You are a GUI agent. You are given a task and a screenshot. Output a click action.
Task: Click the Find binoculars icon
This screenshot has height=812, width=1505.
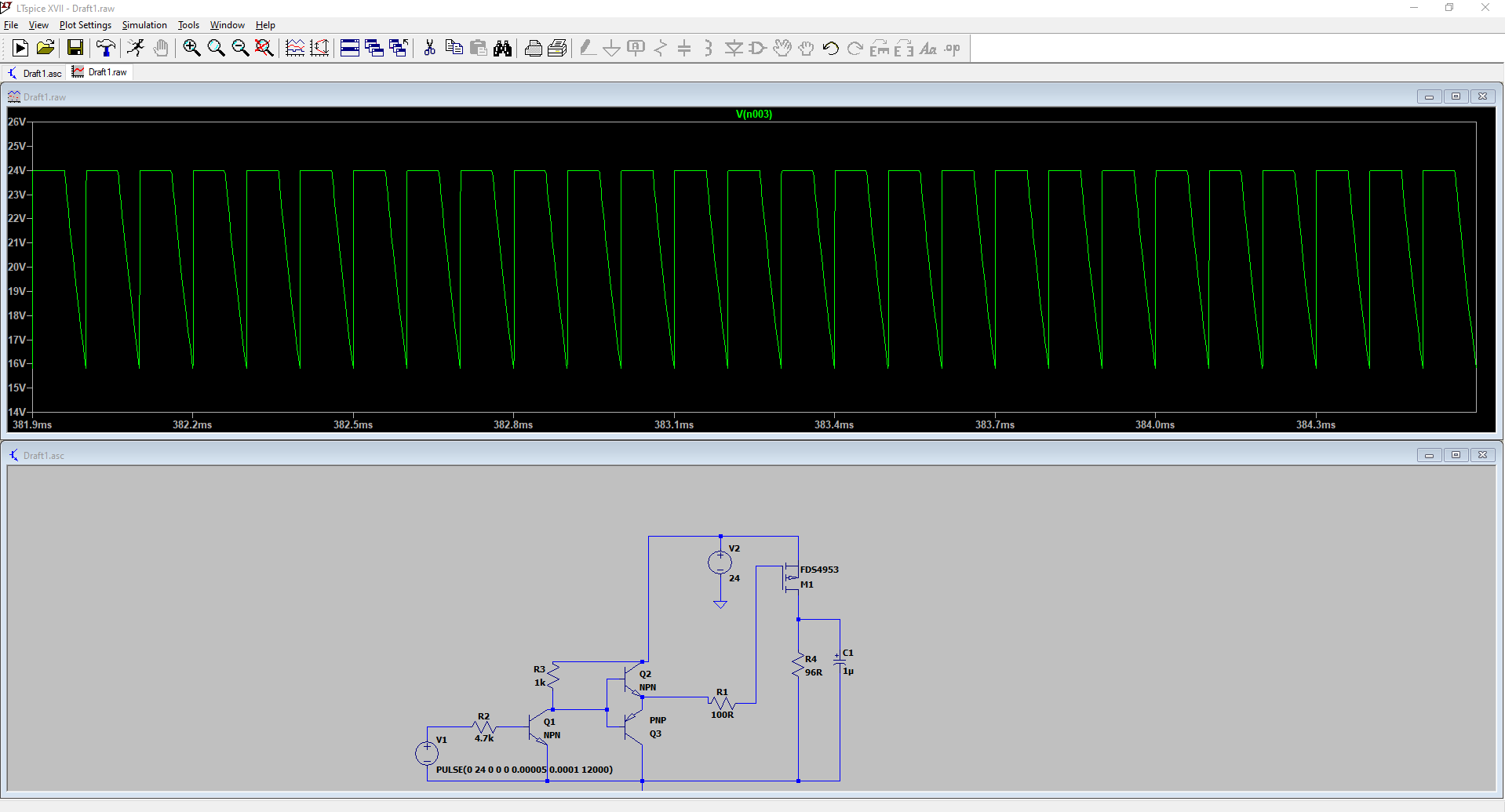[x=502, y=49]
